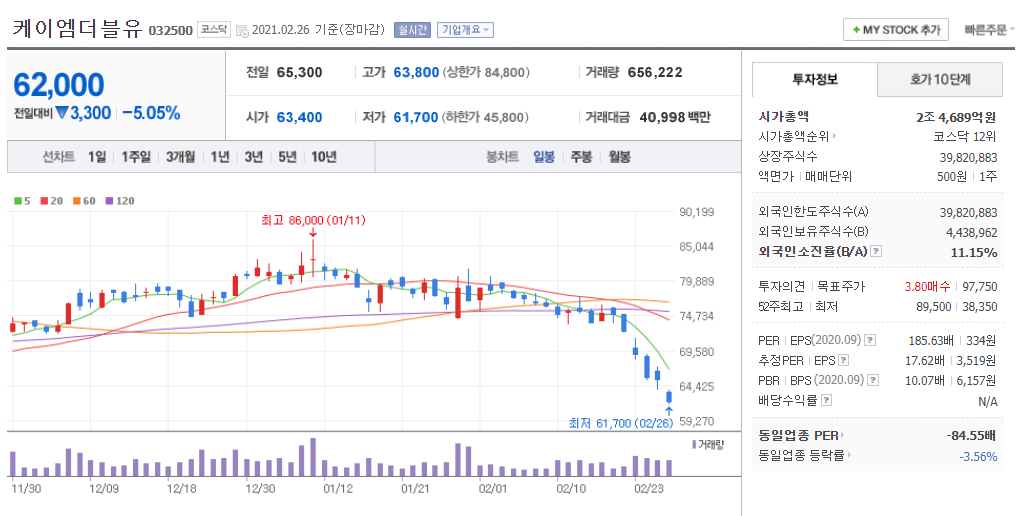This screenshot has width=1017, height=516.
Task: Click the down-triangle icon beside 3,300
Action: [62, 113]
